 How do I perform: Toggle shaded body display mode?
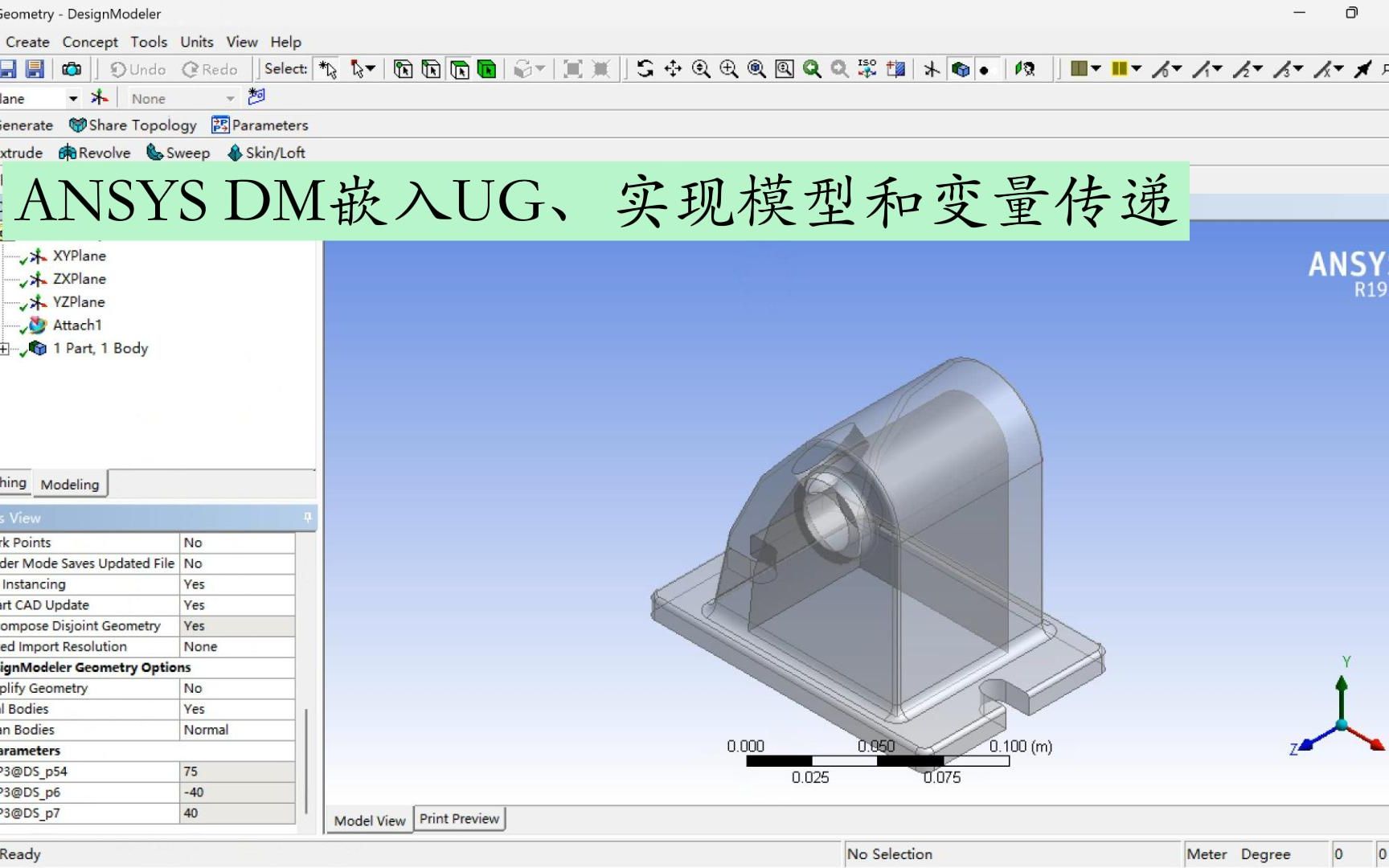[962, 69]
